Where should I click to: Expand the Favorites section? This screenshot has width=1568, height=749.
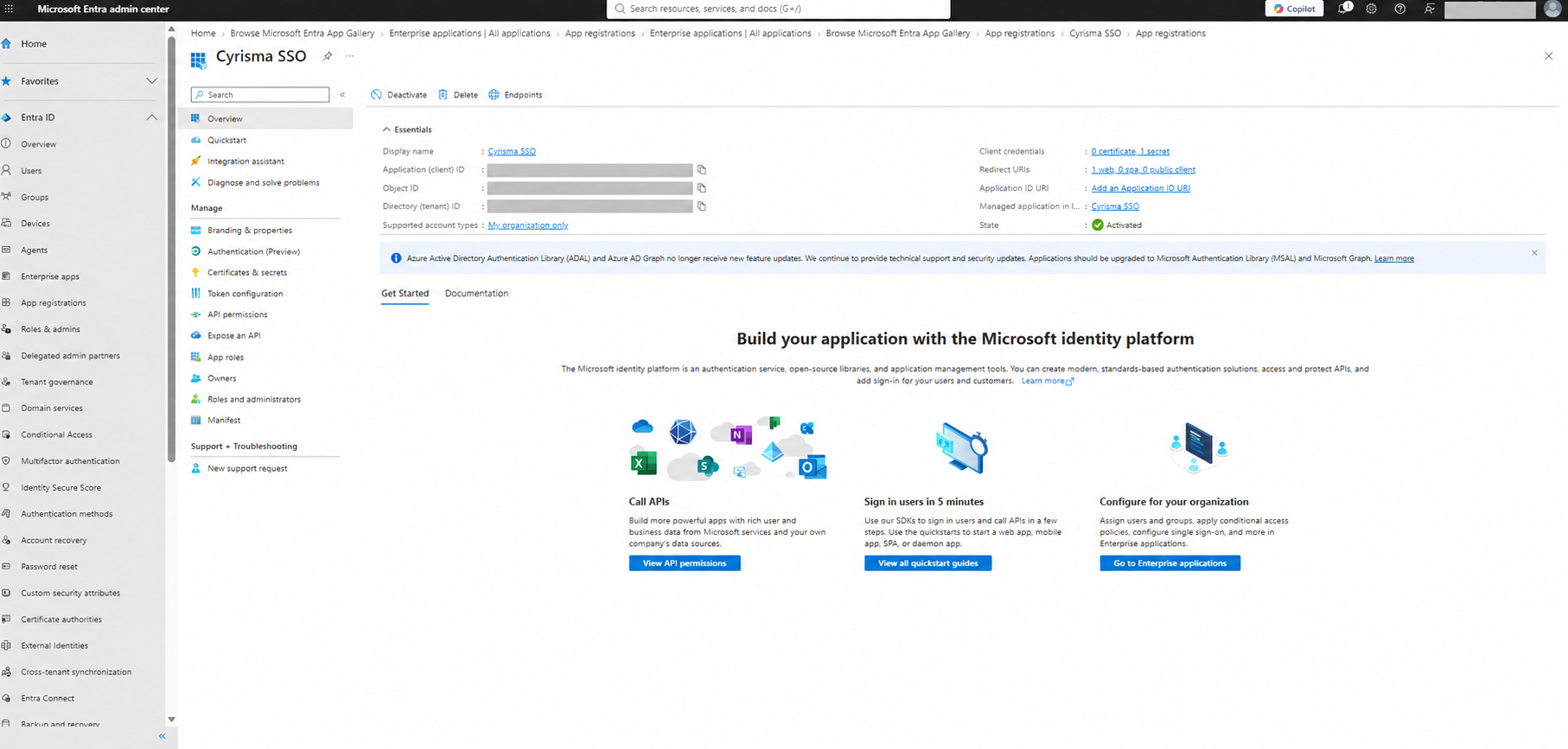[151, 81]
